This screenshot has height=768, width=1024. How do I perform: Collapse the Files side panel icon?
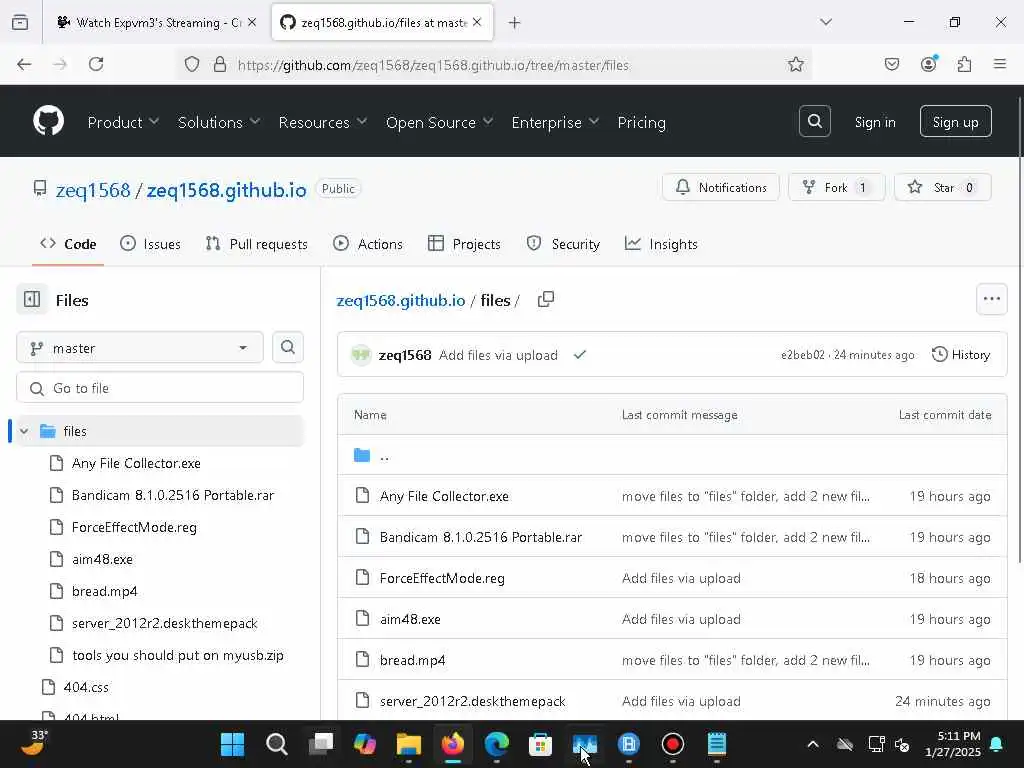[32, 300]
